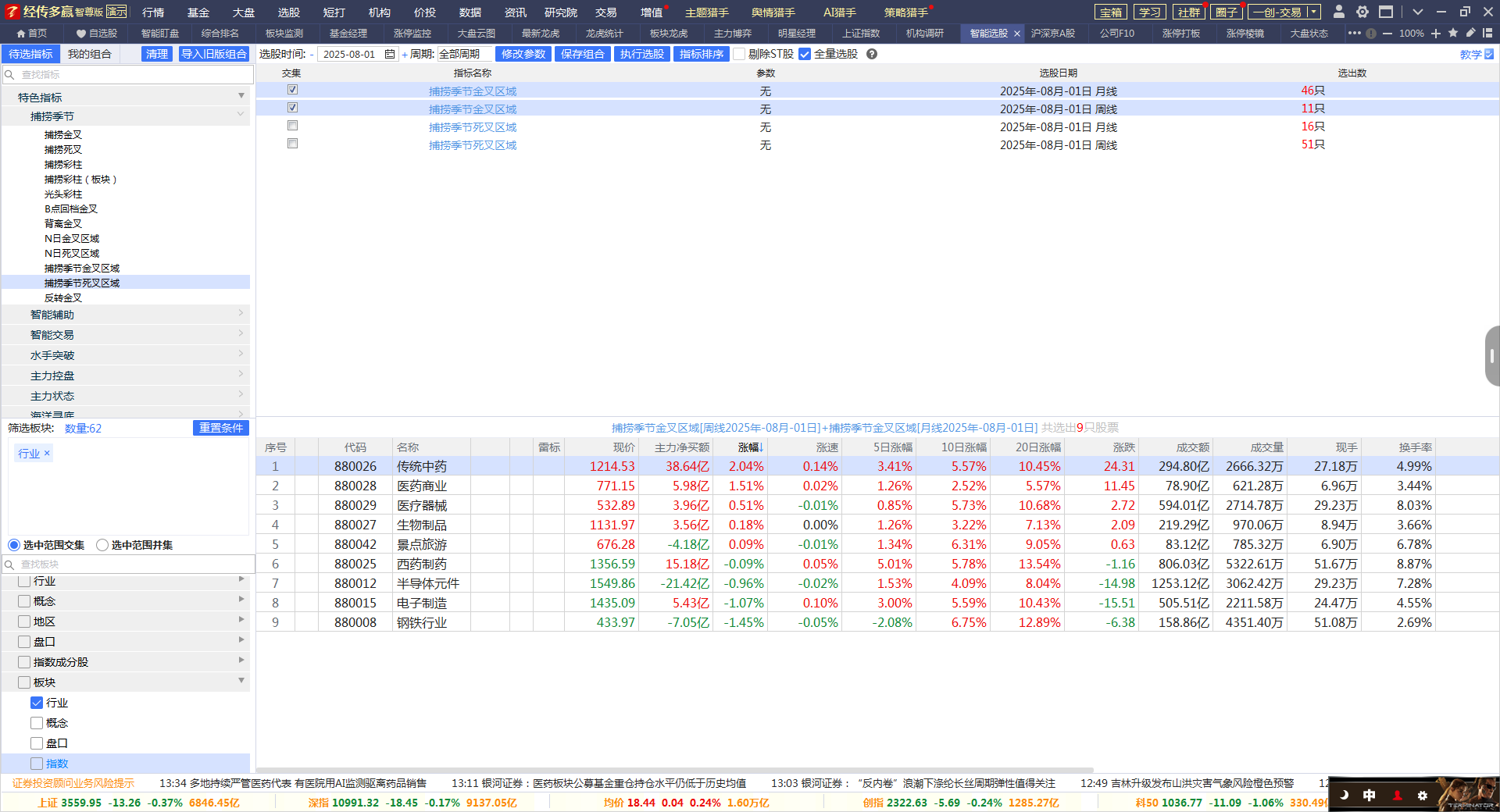Click the heart icon on 自选股 tab
Screen dimensions: 1500x812
click(81, 34)
